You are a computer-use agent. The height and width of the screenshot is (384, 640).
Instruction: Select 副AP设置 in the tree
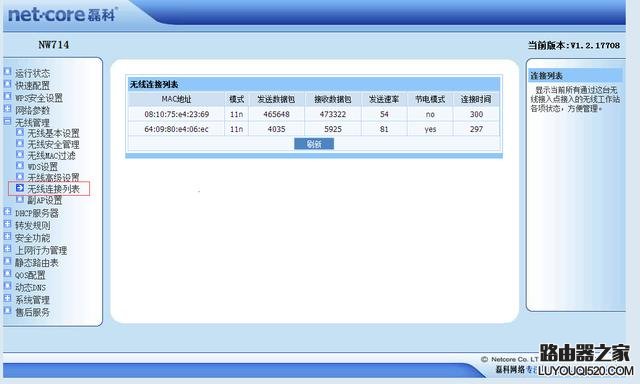[x=44, y=200]
